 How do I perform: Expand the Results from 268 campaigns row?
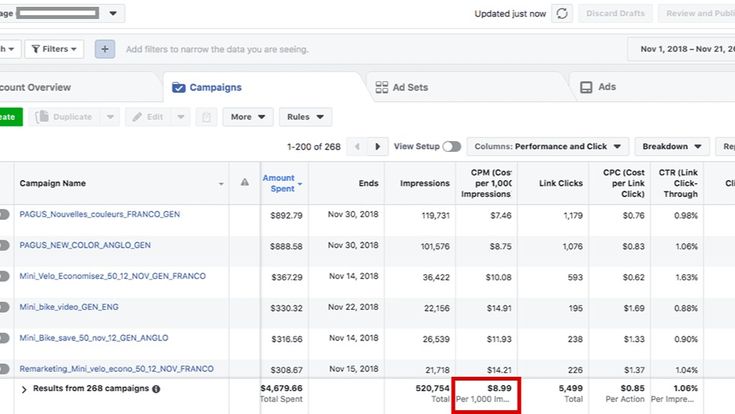pyautogui.click(x=24, y=388)
